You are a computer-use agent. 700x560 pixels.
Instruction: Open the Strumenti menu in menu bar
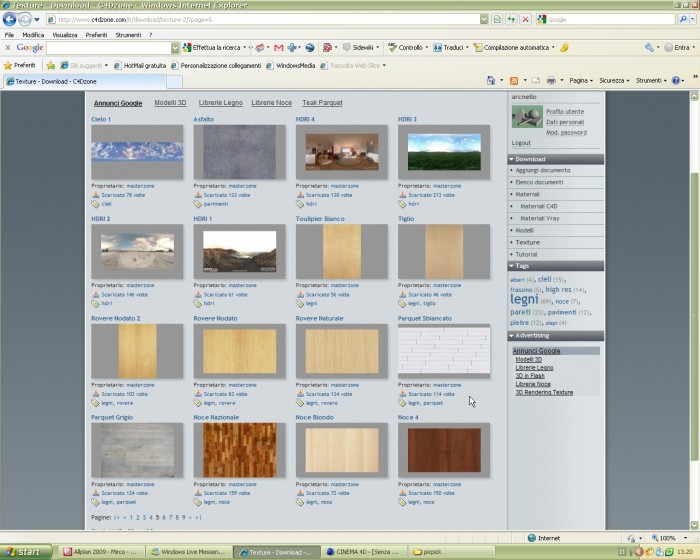pos(128,35)
